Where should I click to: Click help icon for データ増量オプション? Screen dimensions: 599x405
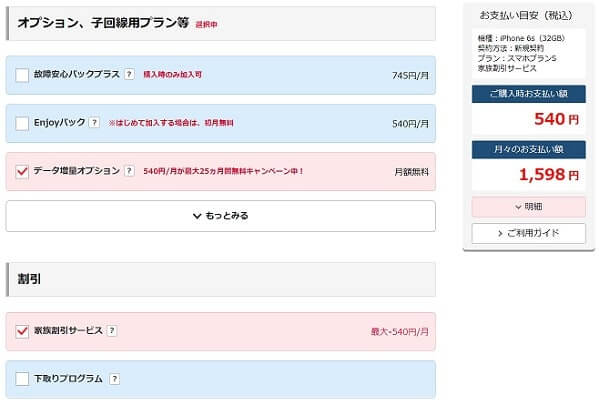tap(130, 170)
